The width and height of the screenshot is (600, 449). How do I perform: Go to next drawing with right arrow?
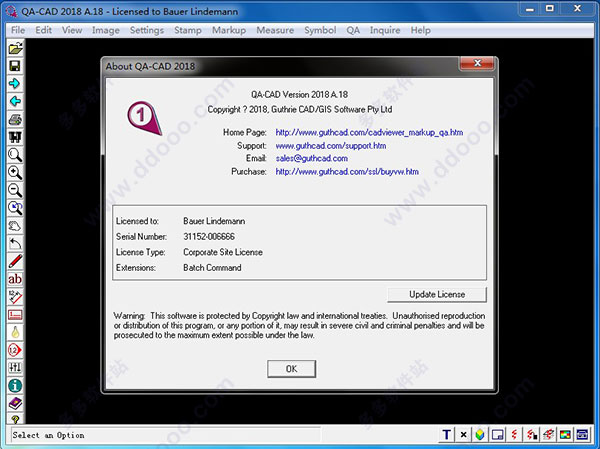point(15,83)
